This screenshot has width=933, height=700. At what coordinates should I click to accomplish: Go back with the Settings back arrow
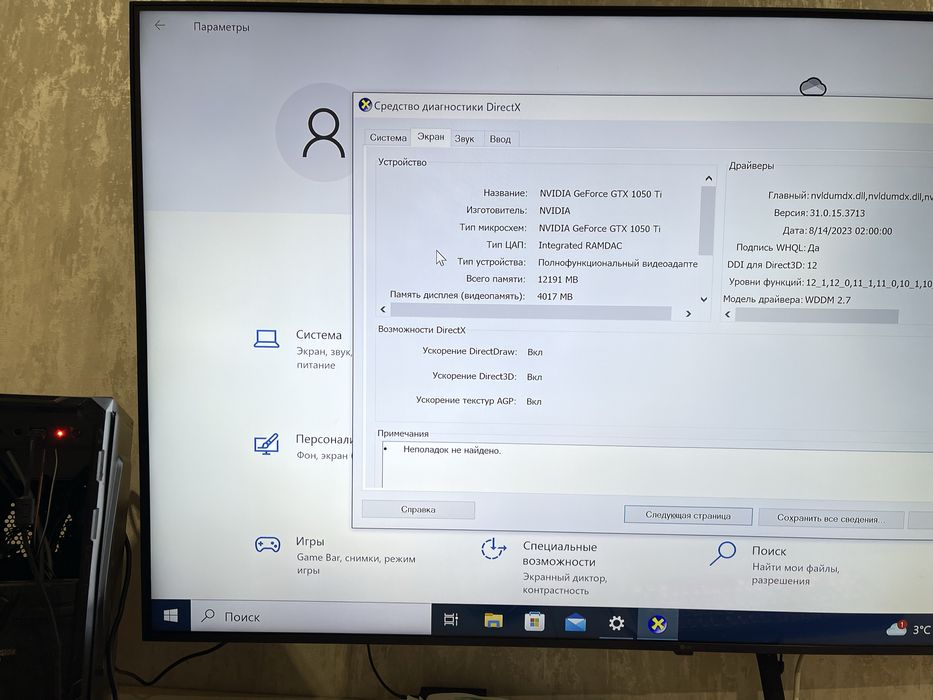[x=159, y=25]
